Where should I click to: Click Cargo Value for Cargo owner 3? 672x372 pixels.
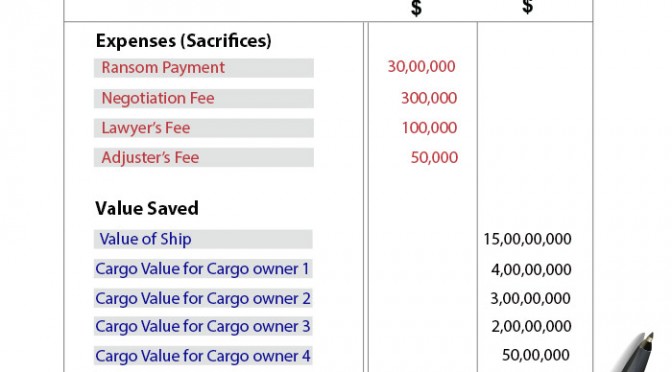203,326
